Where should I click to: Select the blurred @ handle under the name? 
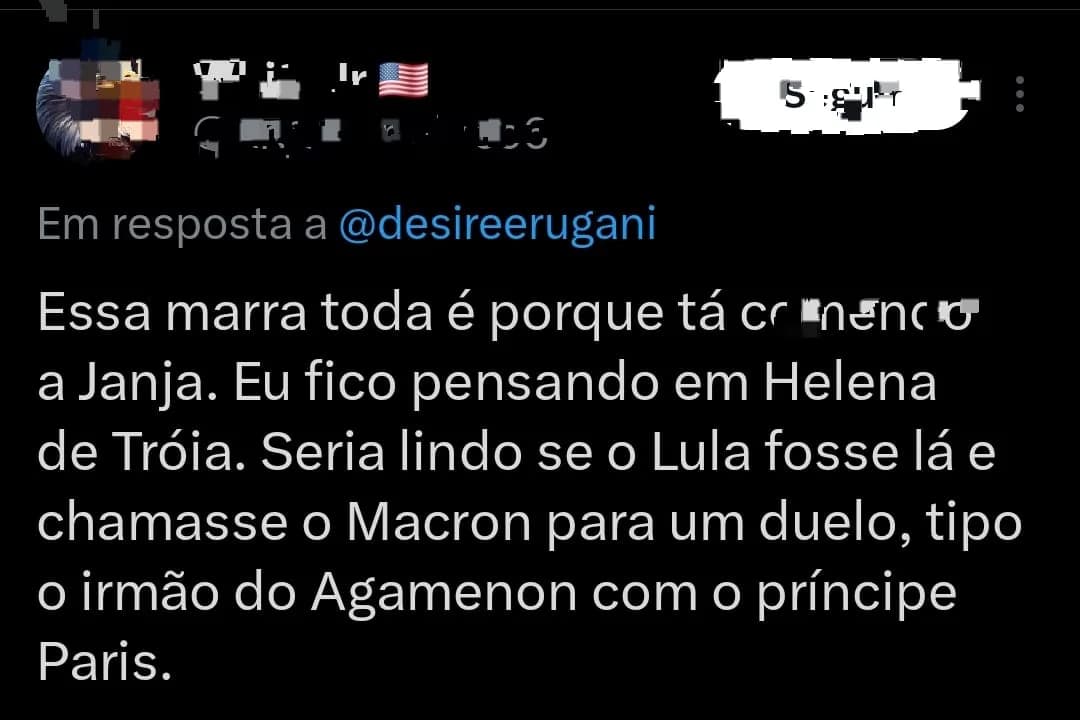(370, 134)
